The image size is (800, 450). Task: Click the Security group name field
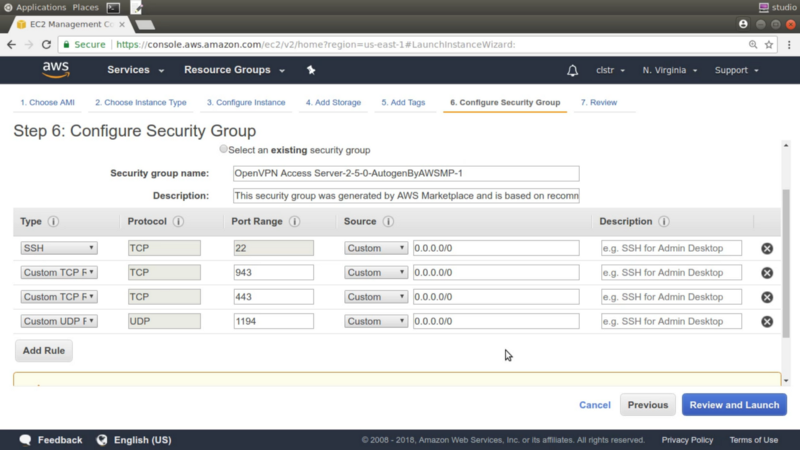pyautogui.click(x=406, y=173)
